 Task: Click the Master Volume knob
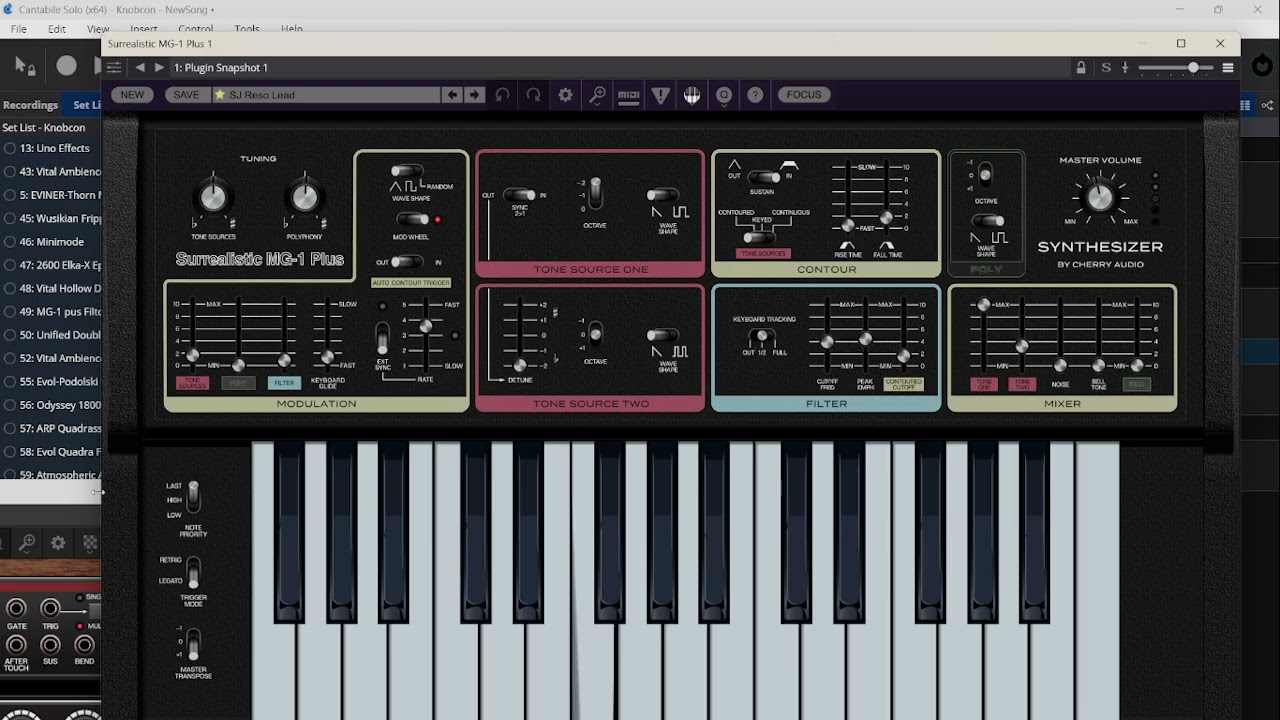click(1100, 196)
